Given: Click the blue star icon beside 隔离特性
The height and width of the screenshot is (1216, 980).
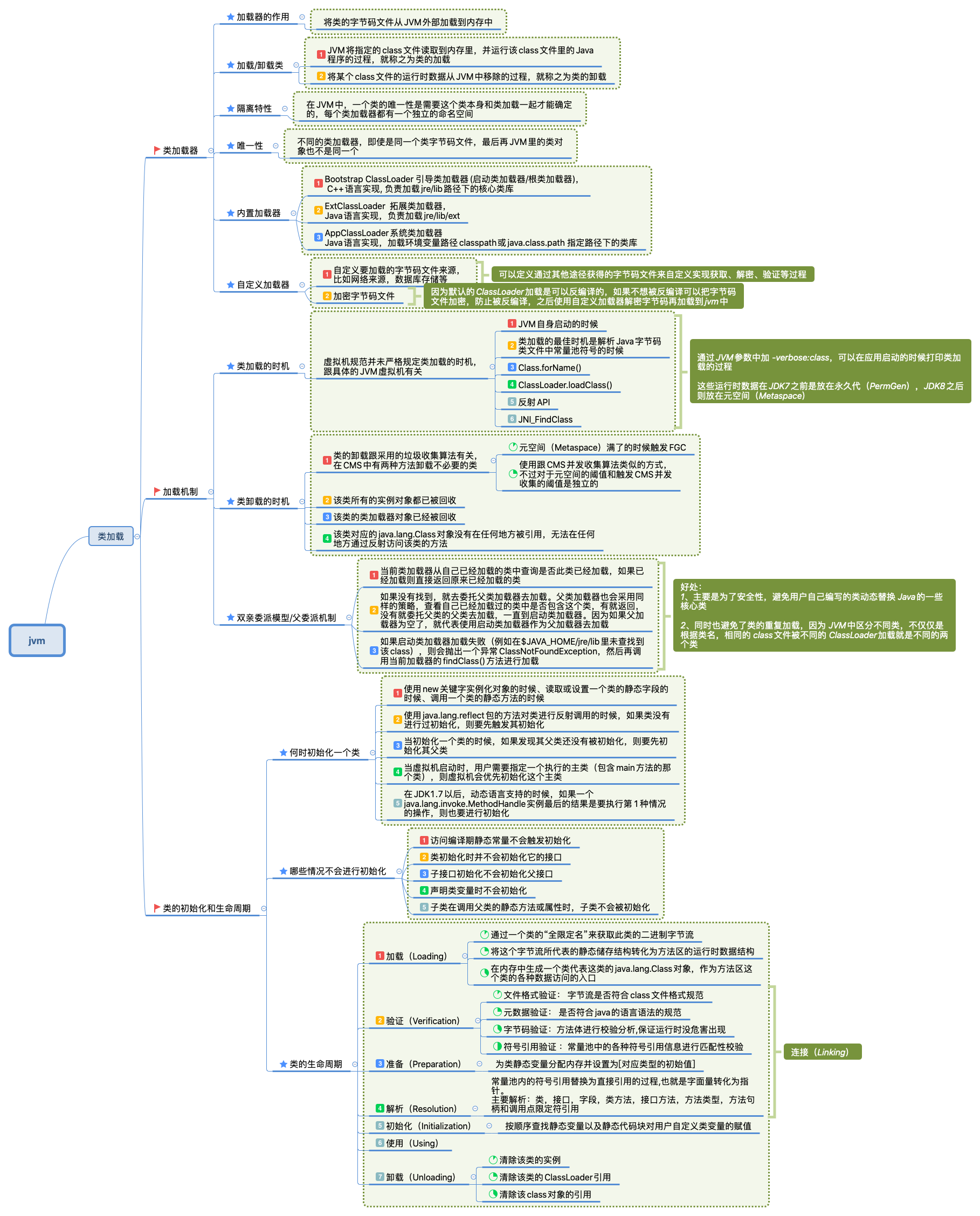Looking at the screenshot, I should [230, 108].
